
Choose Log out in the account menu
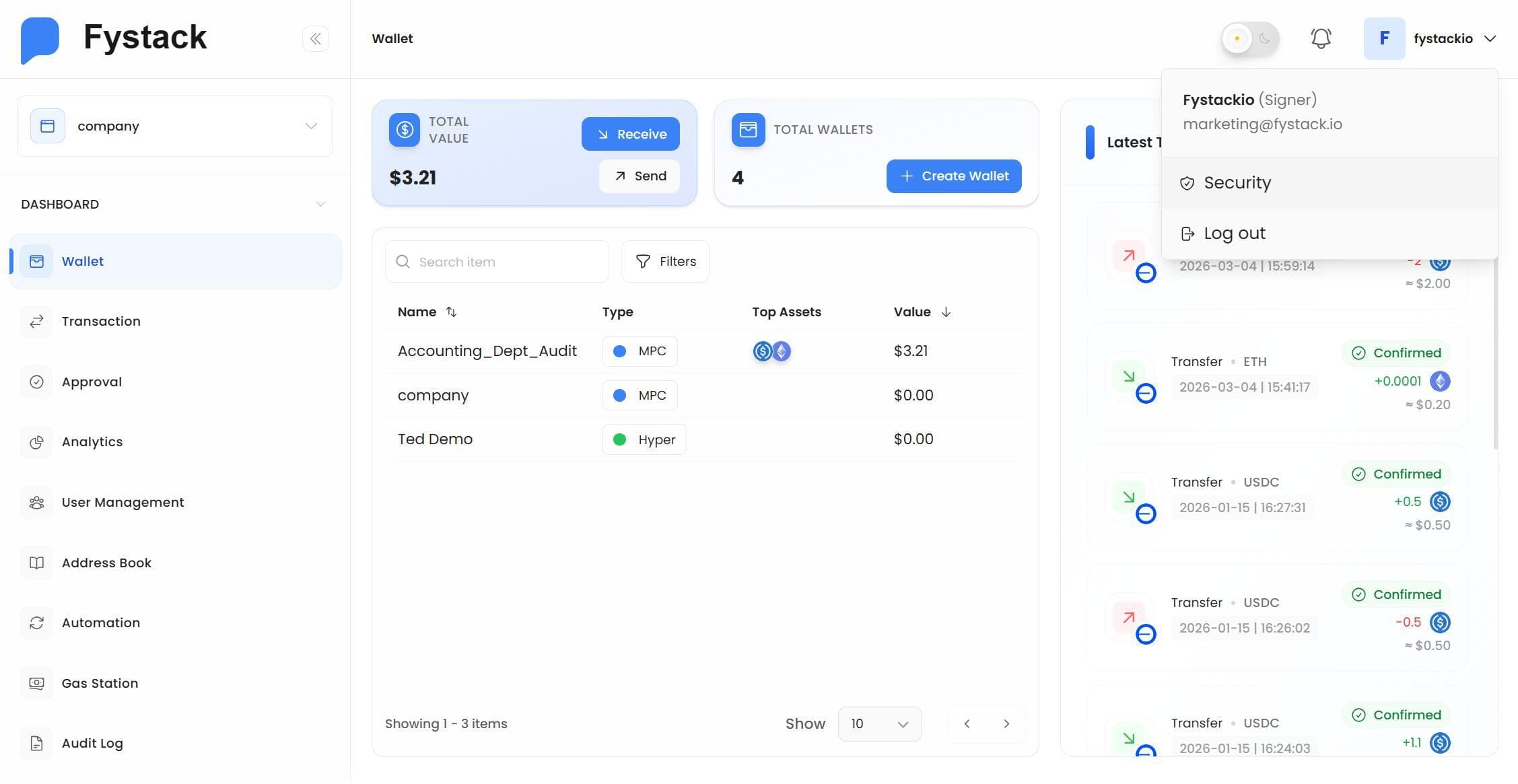[x=1234, y=233]
